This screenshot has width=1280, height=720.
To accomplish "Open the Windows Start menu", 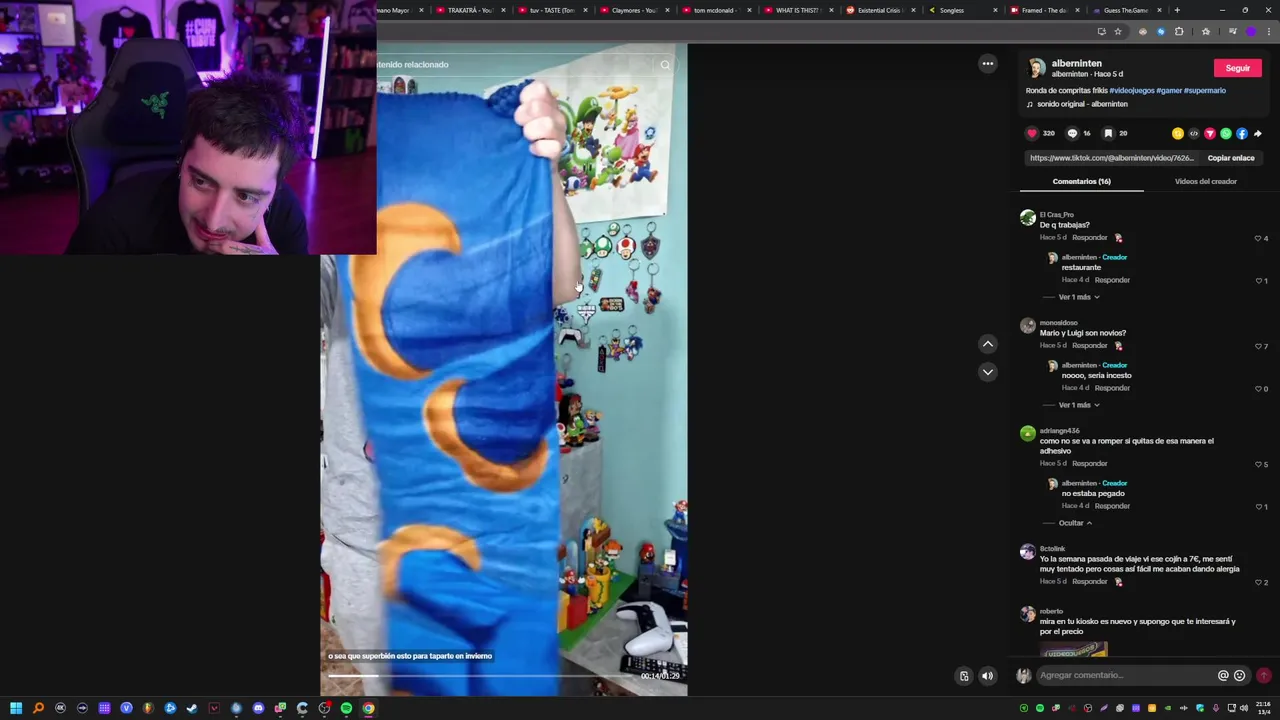I will (16, 708).
